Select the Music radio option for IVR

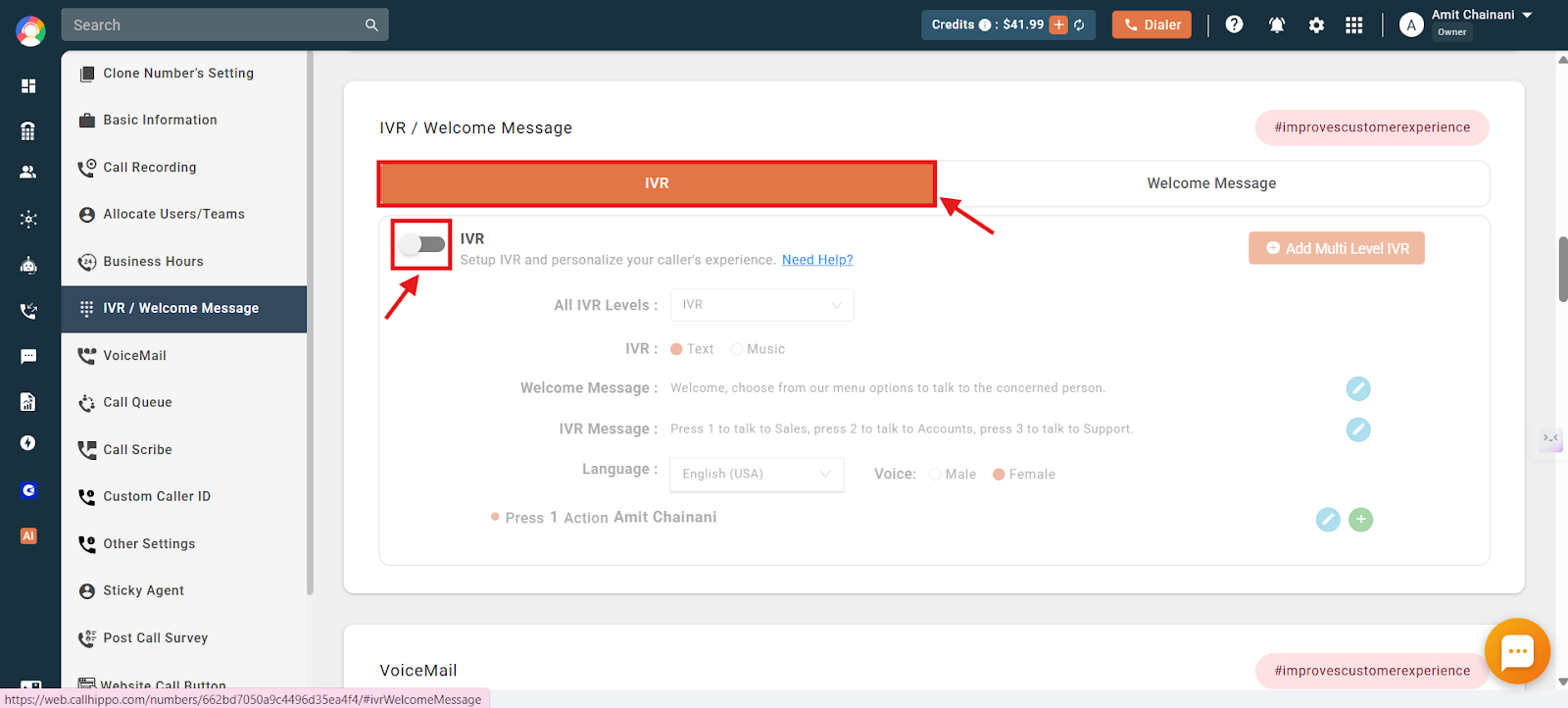tap(737, 349)
